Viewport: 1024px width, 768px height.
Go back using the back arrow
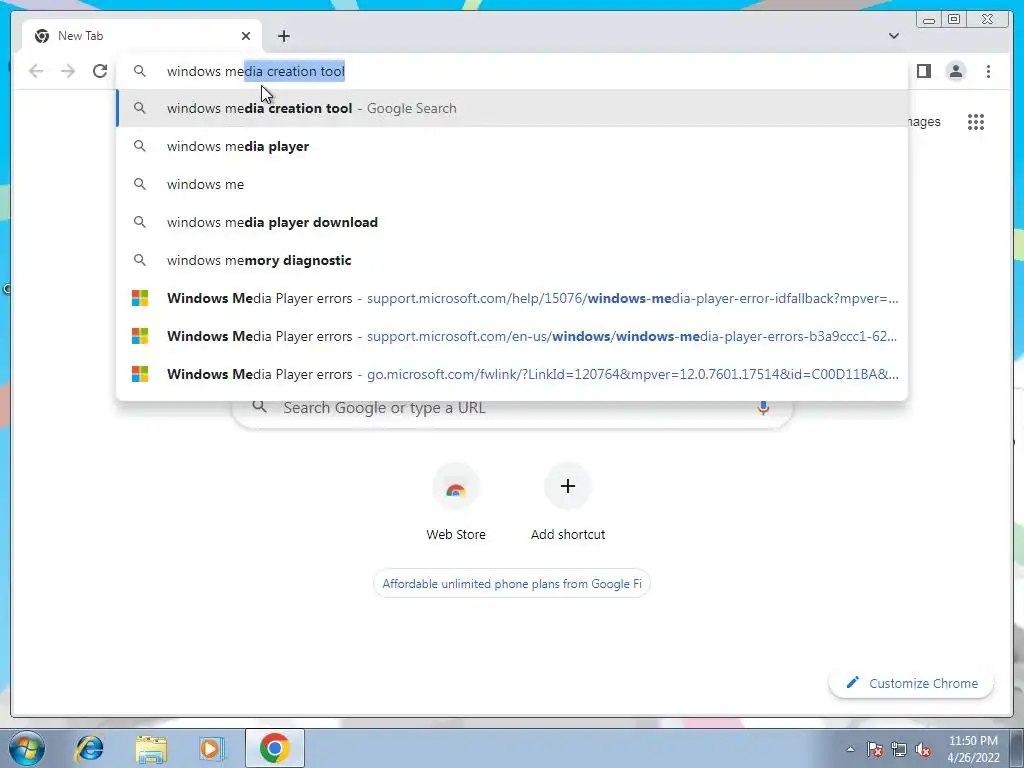pos(36,71)
